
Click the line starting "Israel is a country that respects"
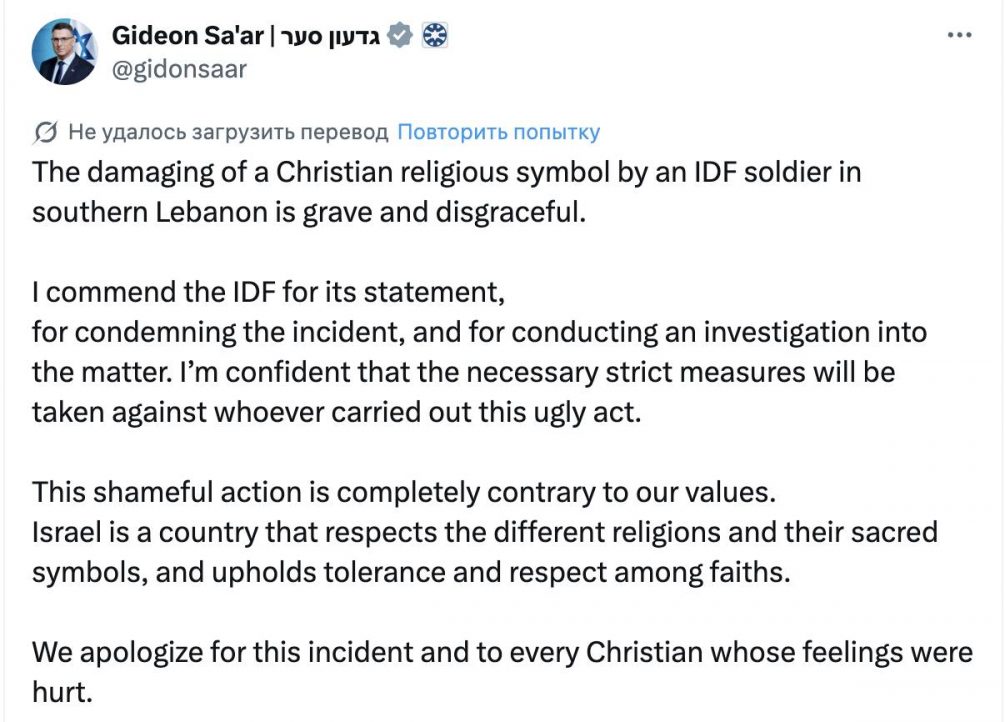click(x=484, y=532)
